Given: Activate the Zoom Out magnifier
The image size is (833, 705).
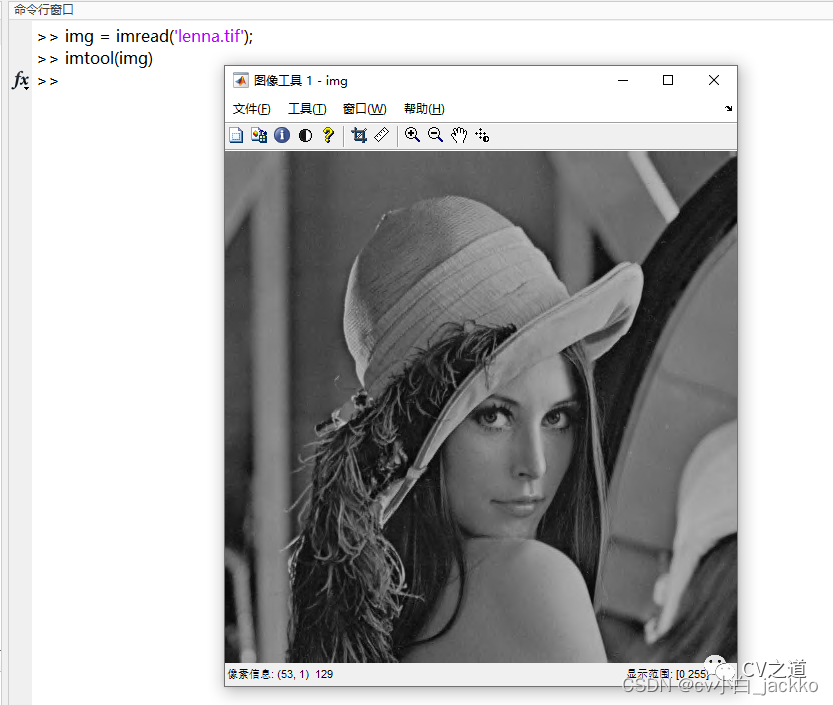Looking at the screenshot, I should (x=436, y=135).
